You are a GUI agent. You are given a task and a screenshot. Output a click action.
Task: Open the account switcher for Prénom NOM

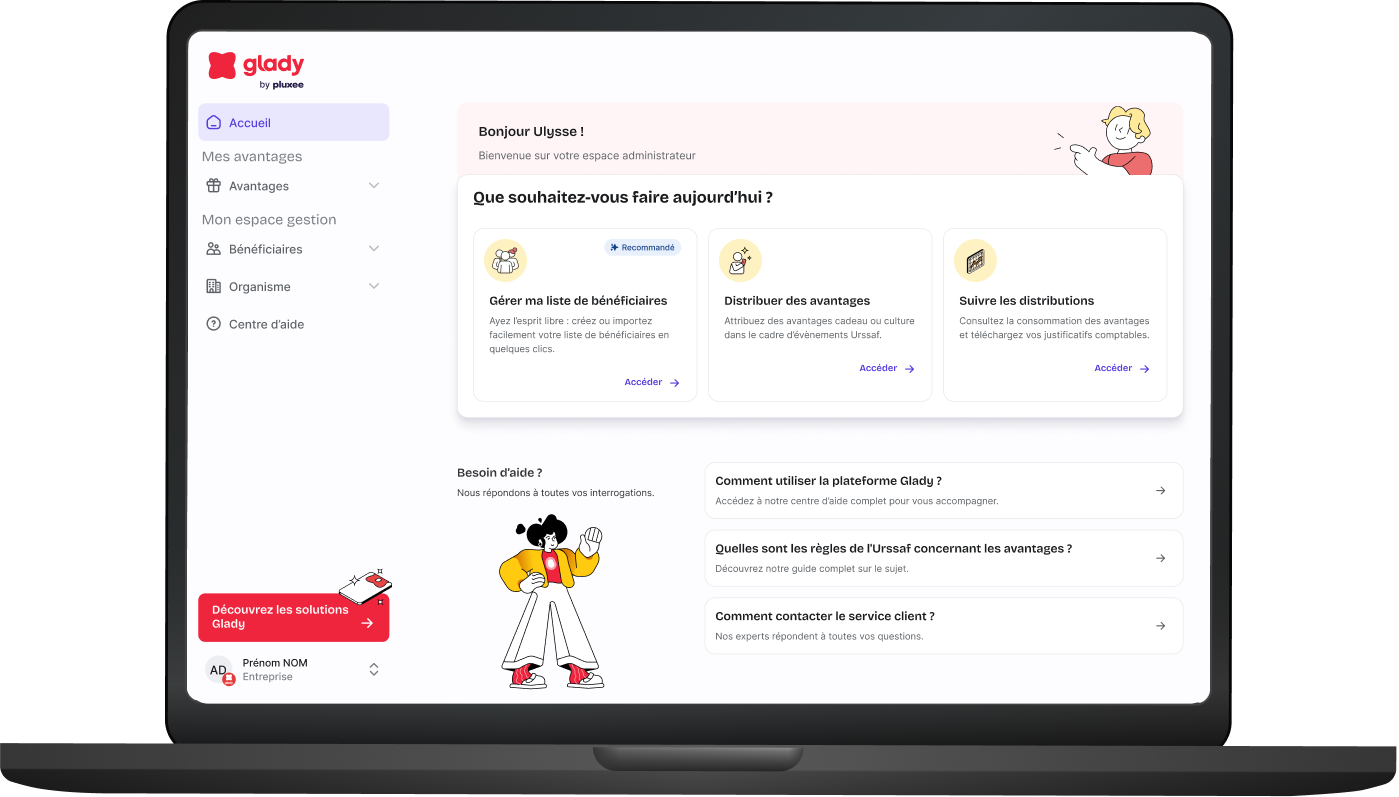coord(374,669)
